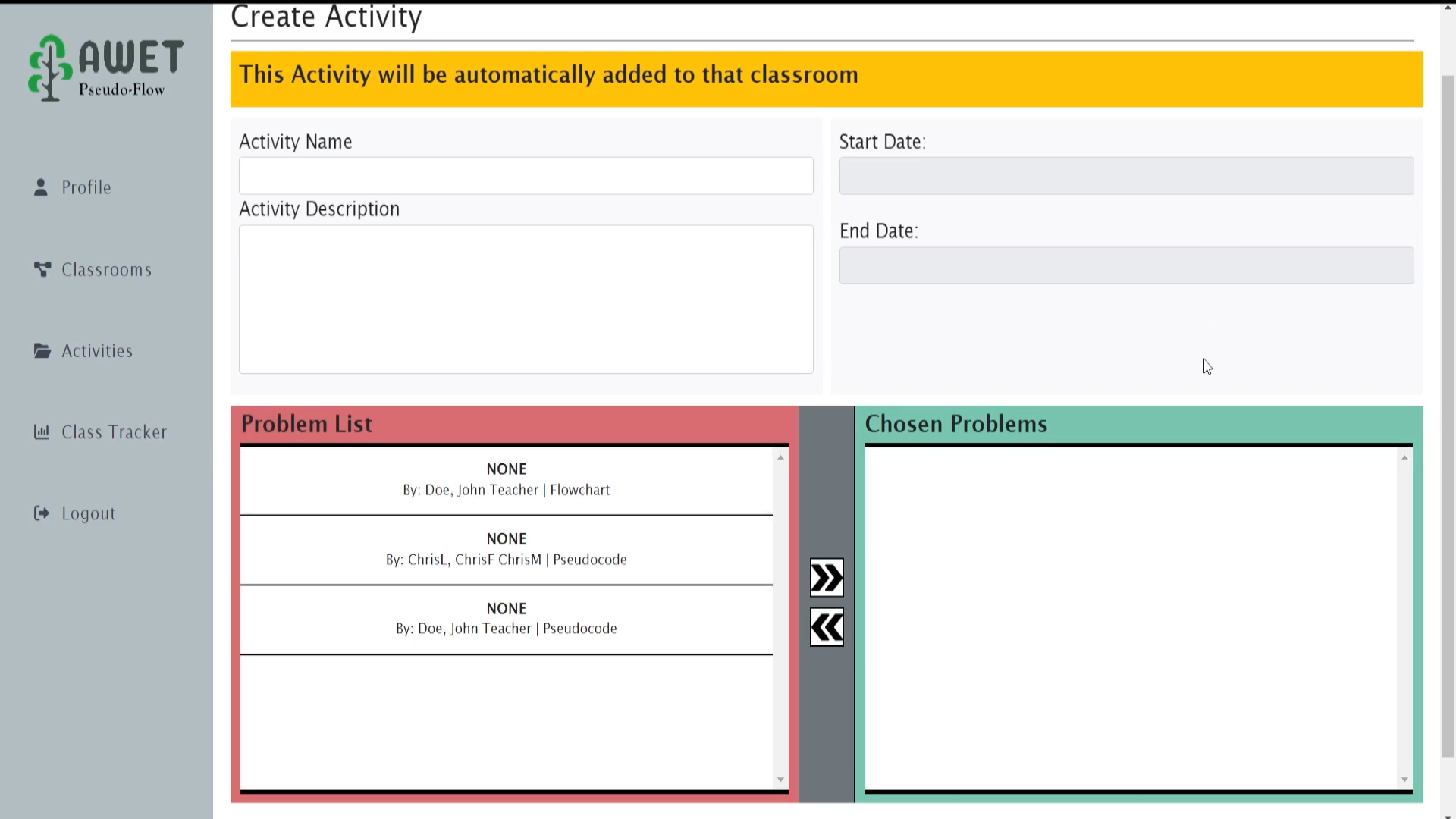Open the Start Date picker field
Image resolution: width=1456 pixels, height=819 pixels.
pos(1125,176)
